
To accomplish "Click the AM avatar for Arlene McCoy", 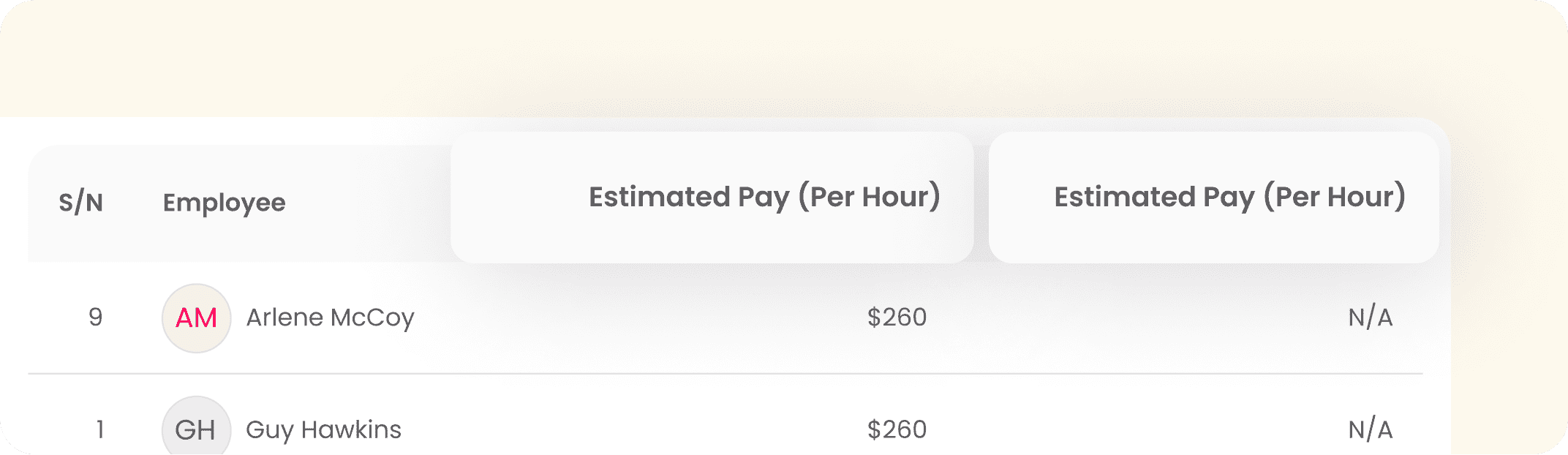I will (196, 318).
